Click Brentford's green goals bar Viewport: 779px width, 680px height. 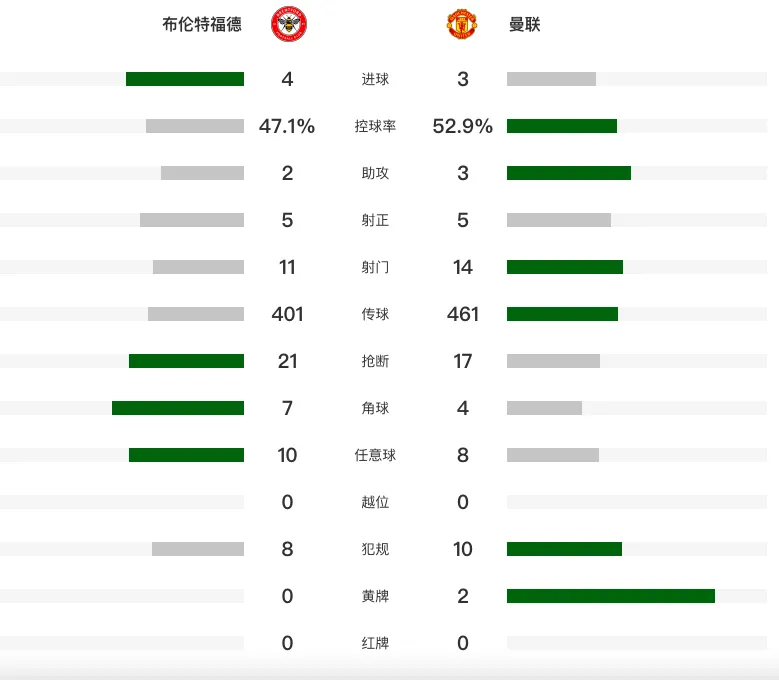pos(185,79)
